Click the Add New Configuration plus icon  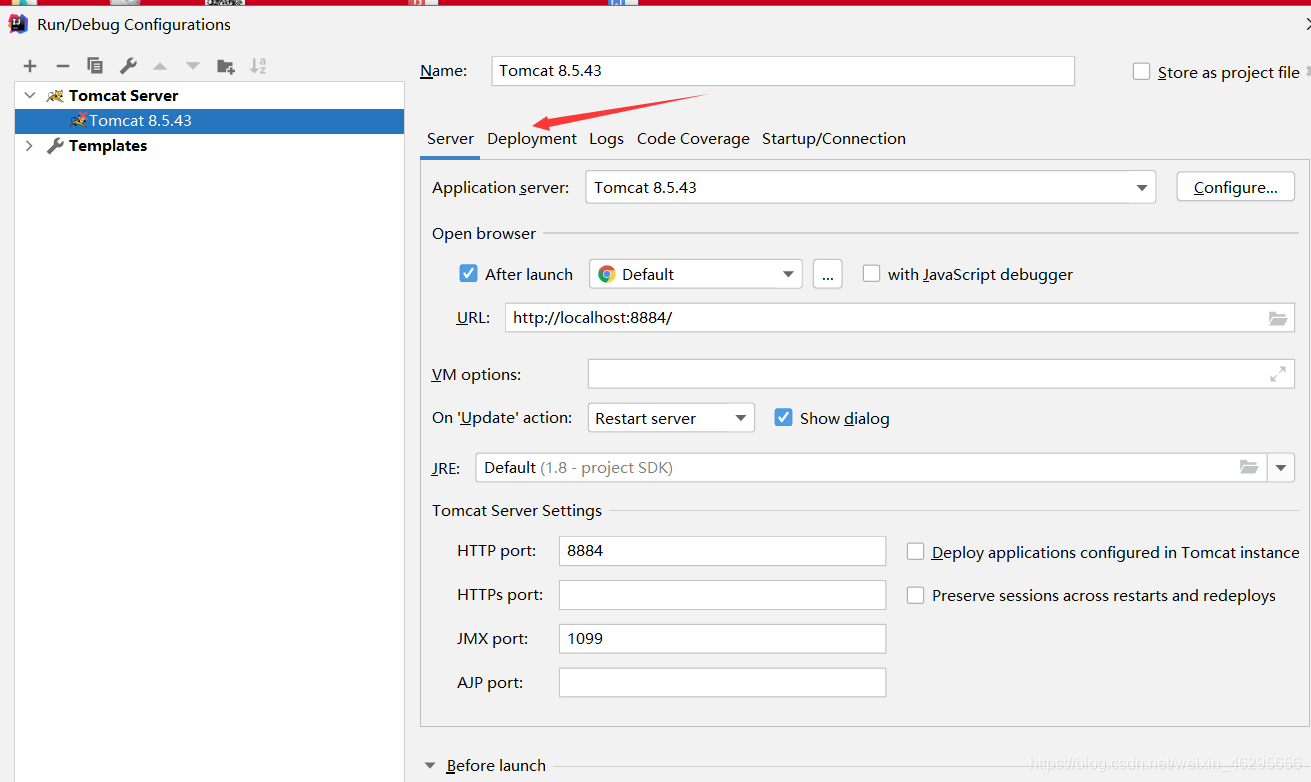coord(30,66)
